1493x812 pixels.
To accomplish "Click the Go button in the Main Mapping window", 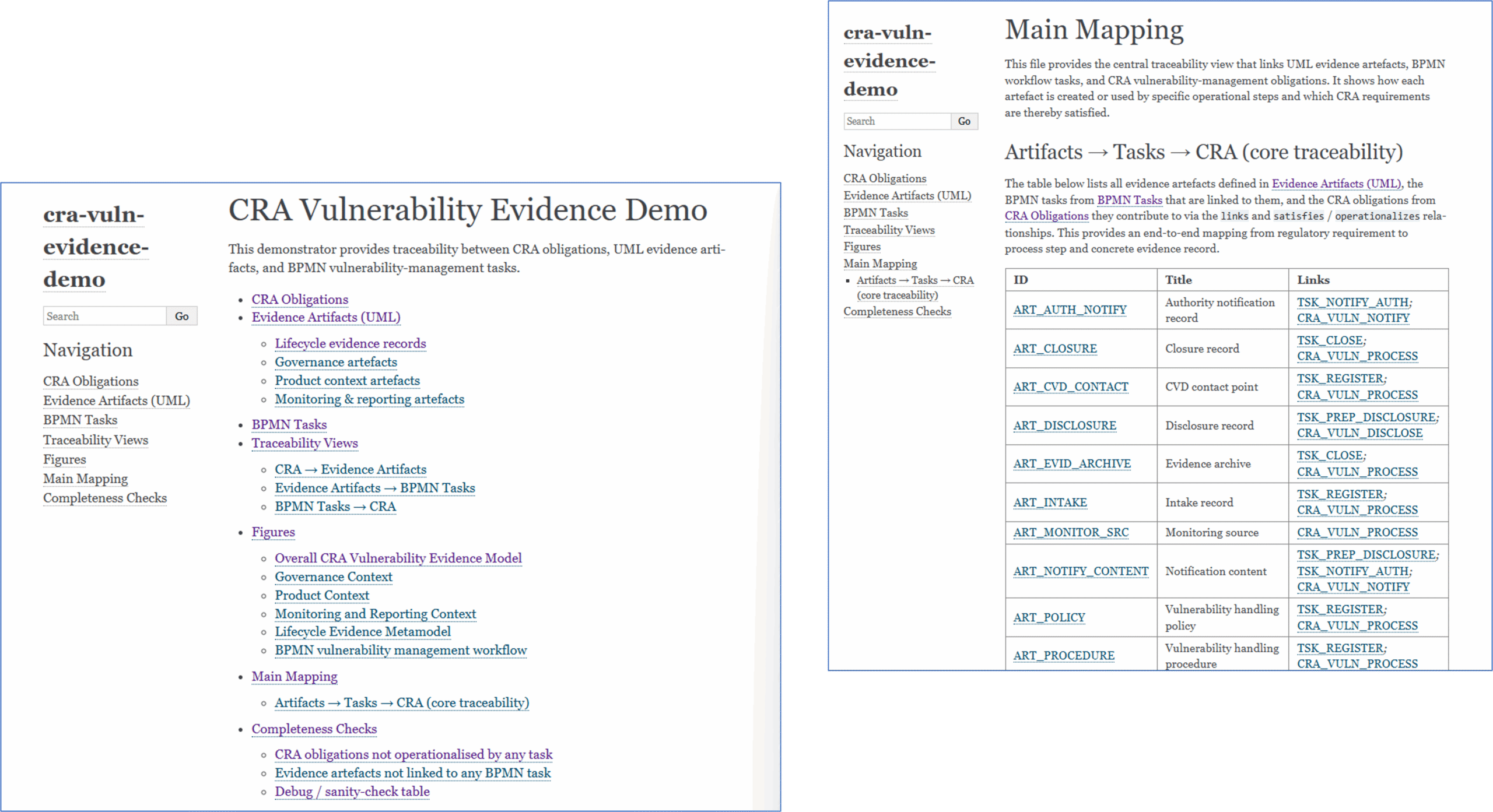I will (x=964, y=121).
